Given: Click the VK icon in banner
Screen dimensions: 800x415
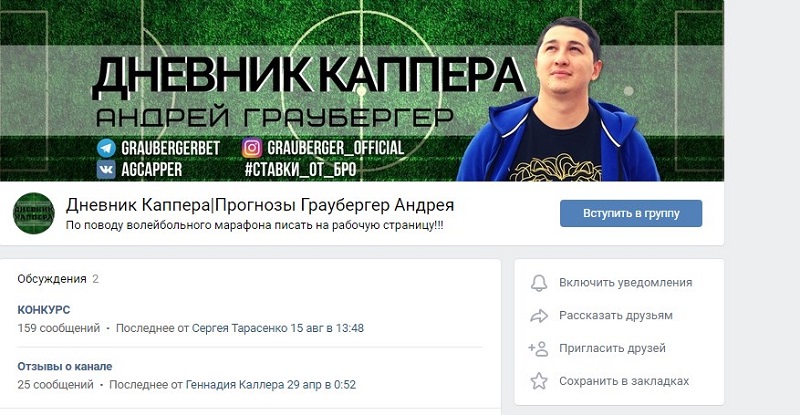Looking at the screenshot, I should click(x=106, y=169).
